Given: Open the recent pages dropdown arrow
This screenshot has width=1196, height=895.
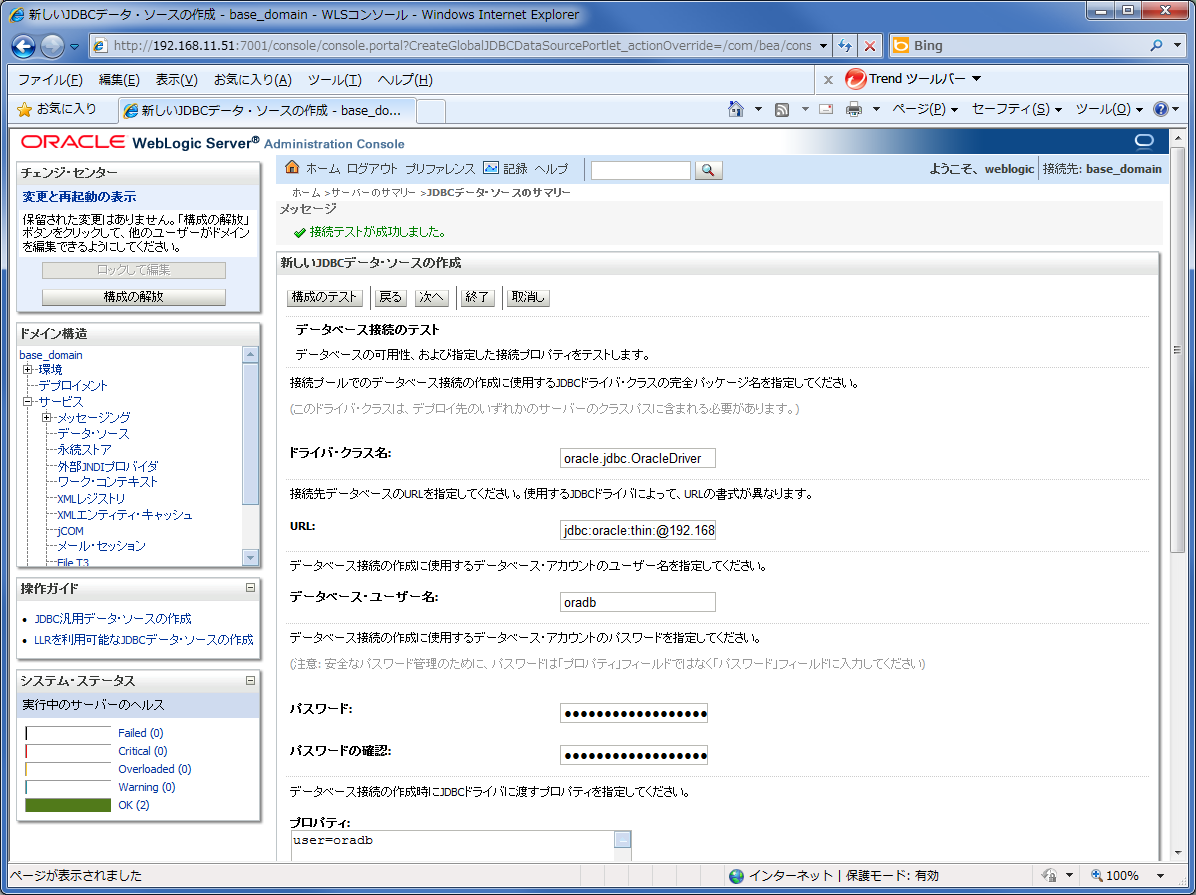Looking at the screenshot, I should 75,47.
